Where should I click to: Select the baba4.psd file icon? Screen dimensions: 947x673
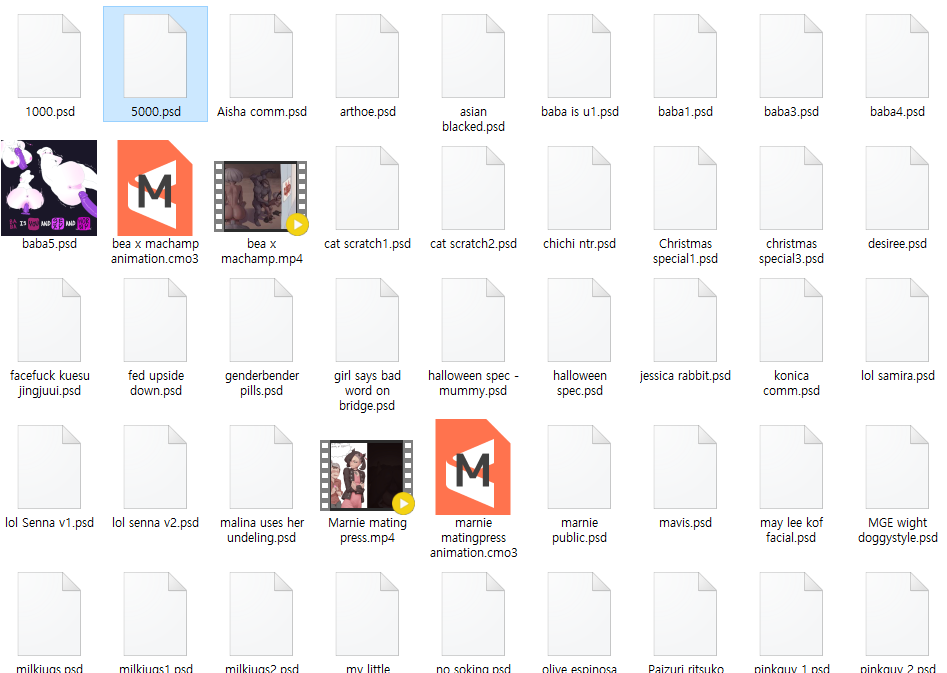(897, 56)
